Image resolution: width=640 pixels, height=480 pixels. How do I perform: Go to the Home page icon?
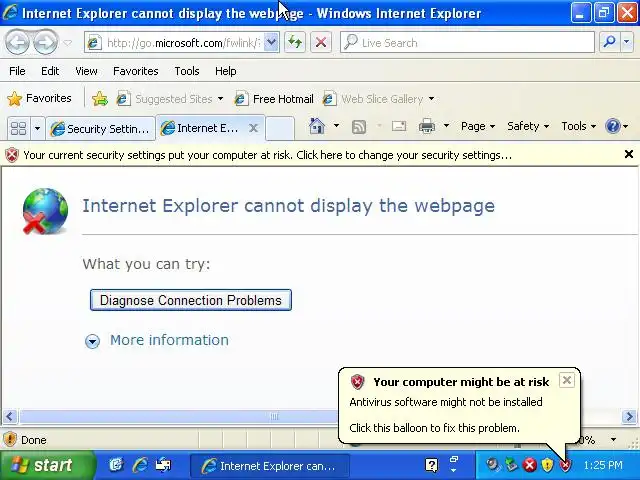coord(317,126)
